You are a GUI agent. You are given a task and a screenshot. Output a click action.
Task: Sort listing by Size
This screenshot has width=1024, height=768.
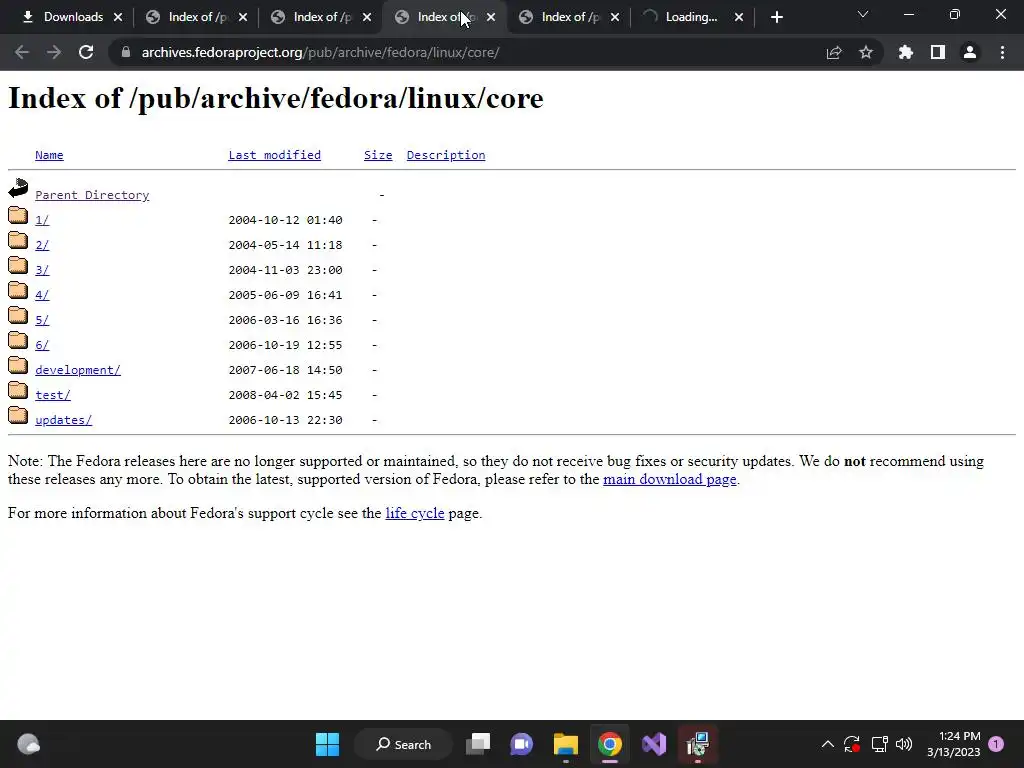tap(378, 155)
